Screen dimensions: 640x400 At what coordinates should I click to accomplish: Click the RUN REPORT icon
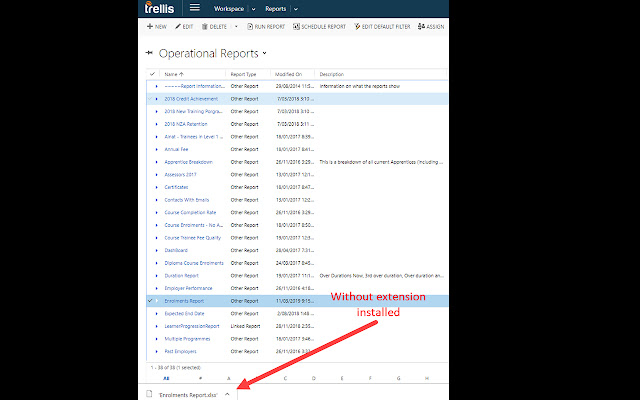(250, 27)
